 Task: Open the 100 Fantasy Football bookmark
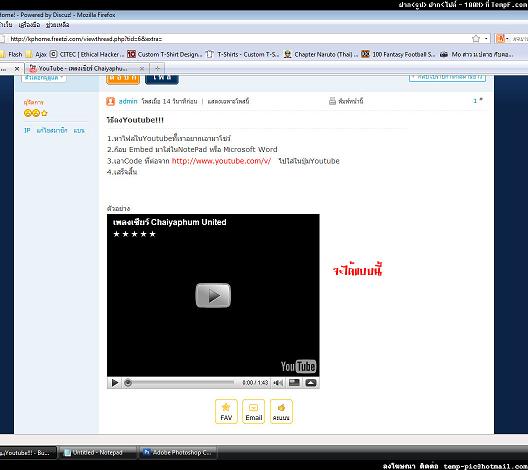click(398, 54)
